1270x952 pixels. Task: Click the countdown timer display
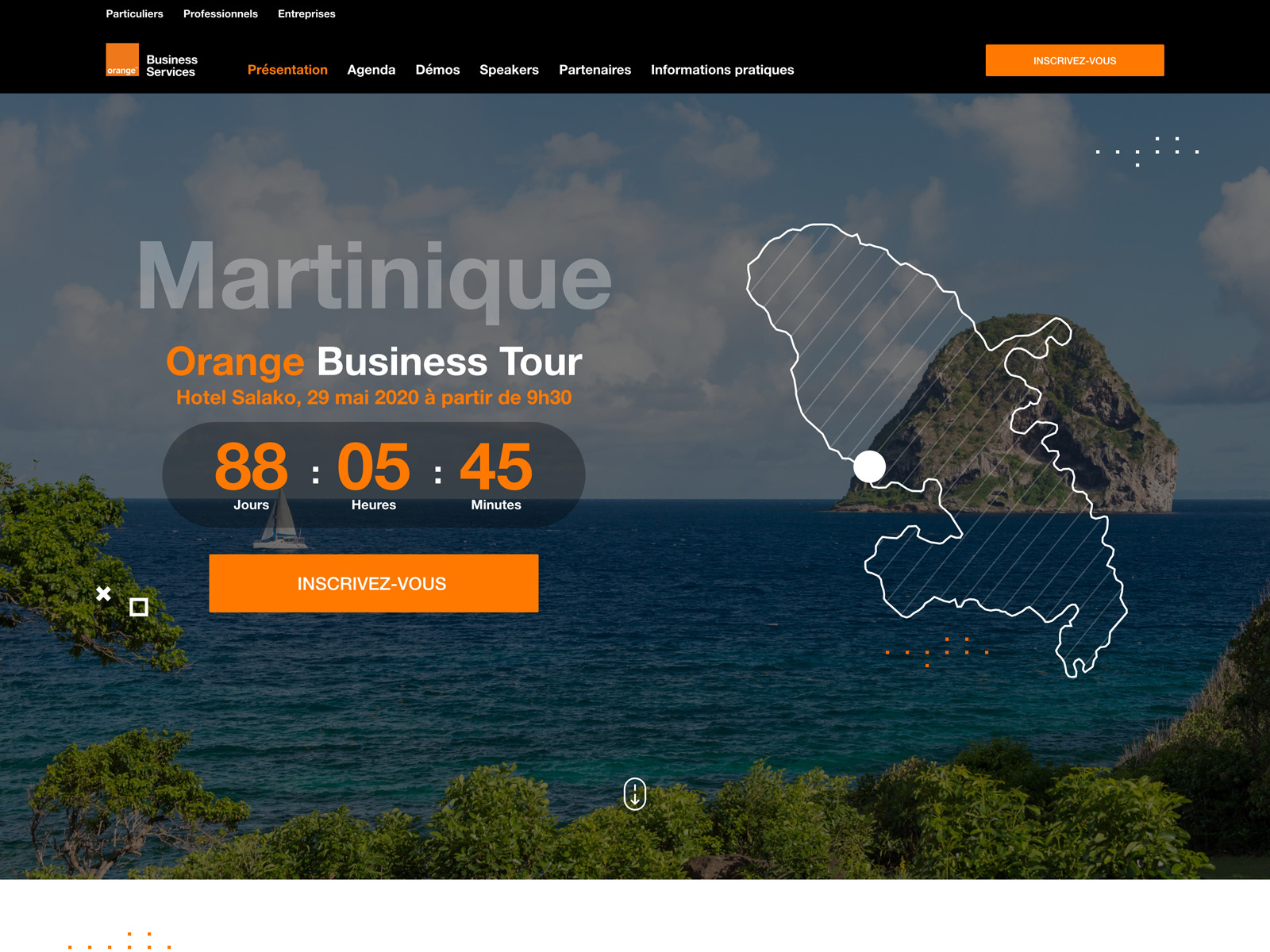click(x=373, y=472)
